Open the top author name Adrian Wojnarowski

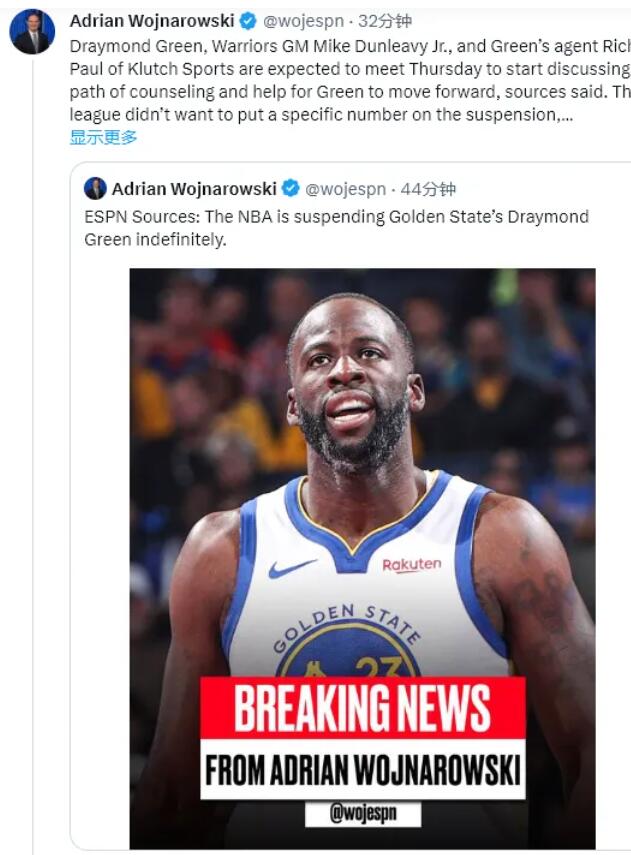point(152,21)
